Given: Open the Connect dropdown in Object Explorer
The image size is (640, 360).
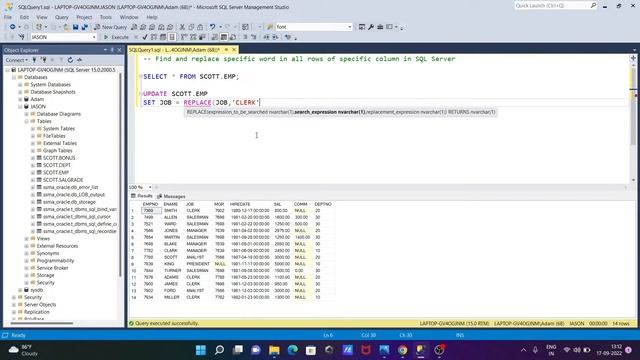Looking at the screenshot, I should click(x=17, y=60).
